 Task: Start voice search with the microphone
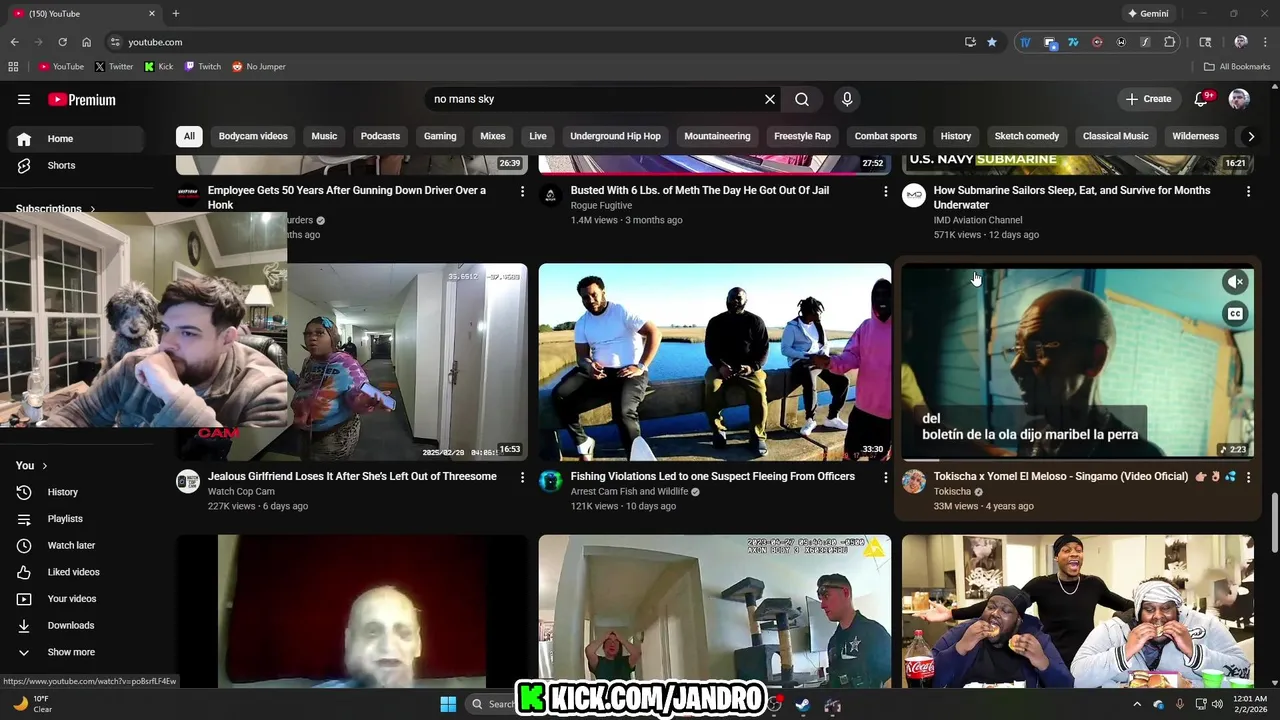click(847, 99)
